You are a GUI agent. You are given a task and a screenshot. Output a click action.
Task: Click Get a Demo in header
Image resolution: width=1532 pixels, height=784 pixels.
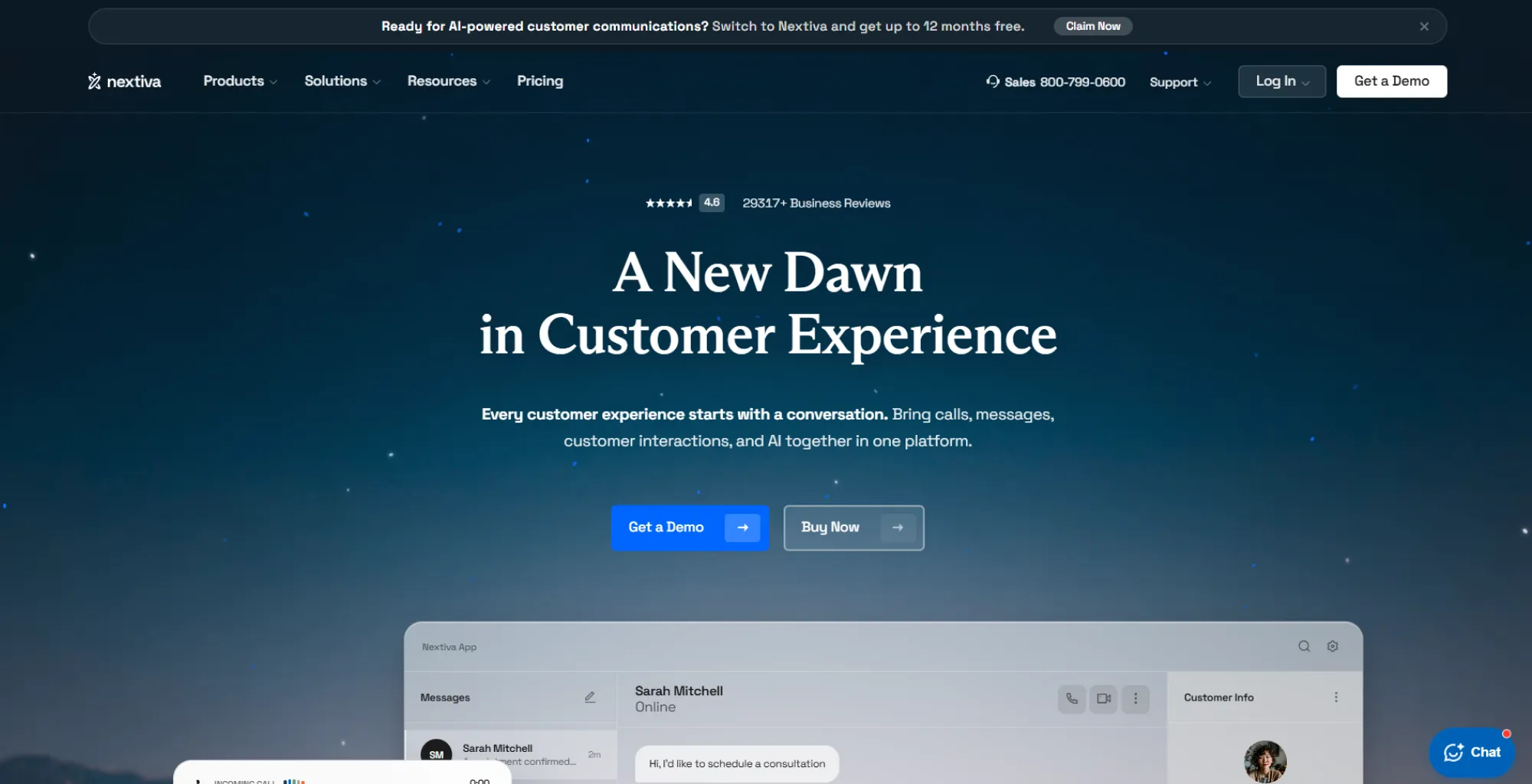click(1391, 81)
